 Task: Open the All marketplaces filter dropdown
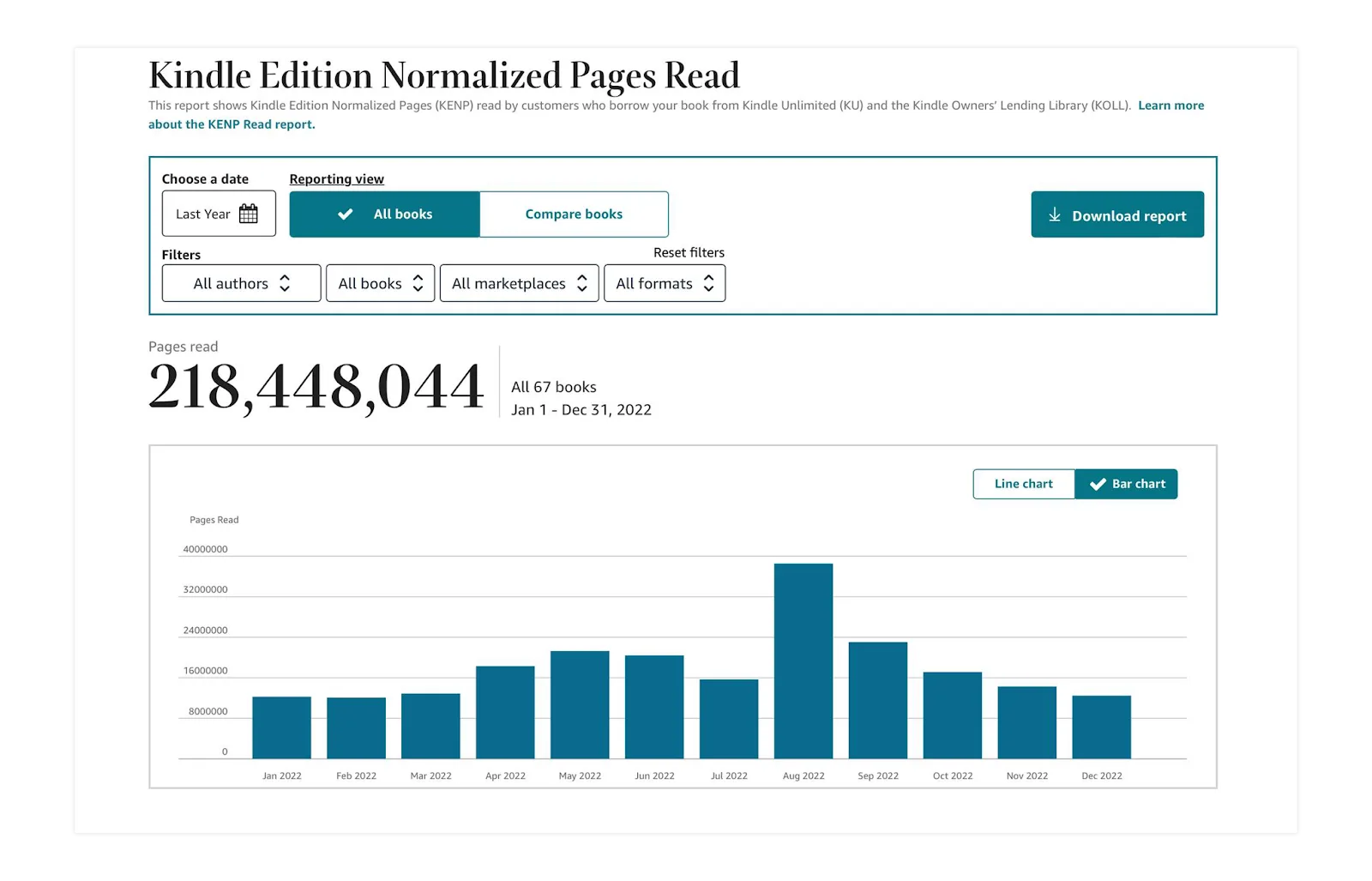[519, 283]
